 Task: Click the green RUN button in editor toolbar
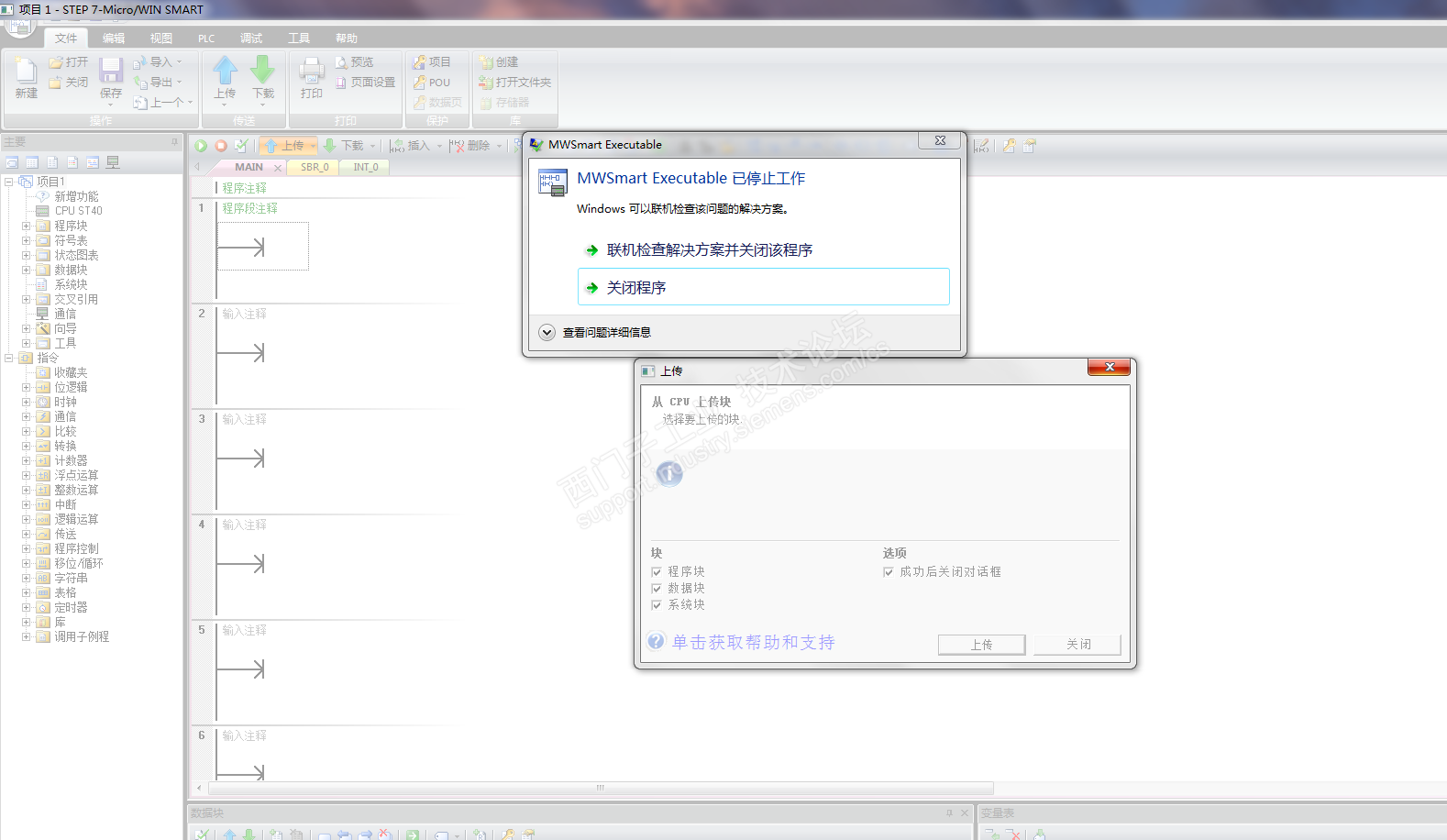pyautogui.click(x=201, y=146)
